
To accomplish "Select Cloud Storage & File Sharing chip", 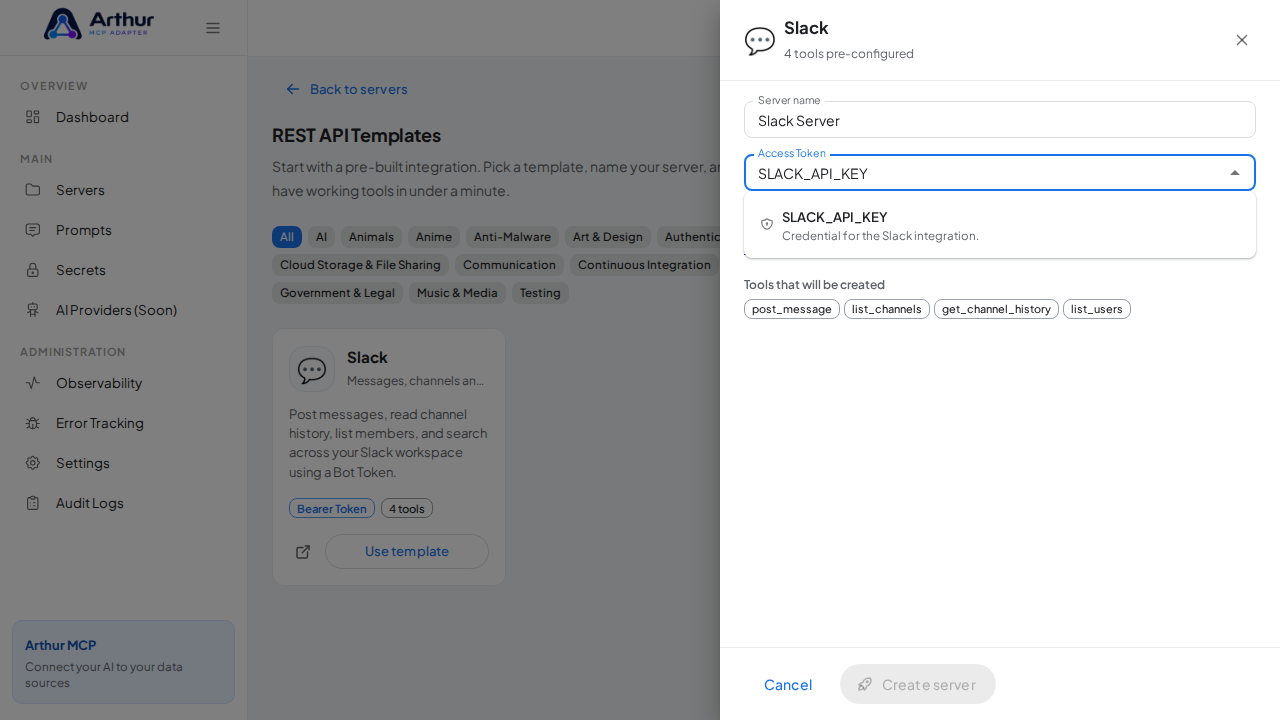I will pyautogui.click(x=360, y=265).
